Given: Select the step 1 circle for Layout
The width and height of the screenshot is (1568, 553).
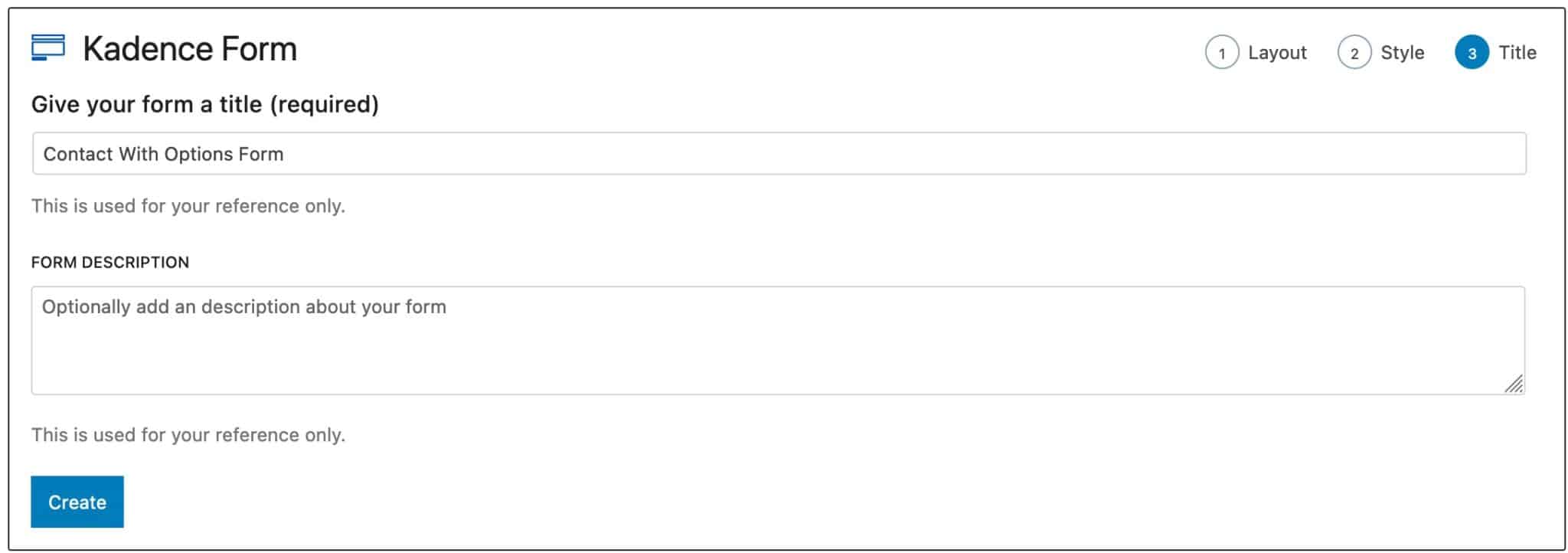Looking at the screenshot, I should (1221, 53).
